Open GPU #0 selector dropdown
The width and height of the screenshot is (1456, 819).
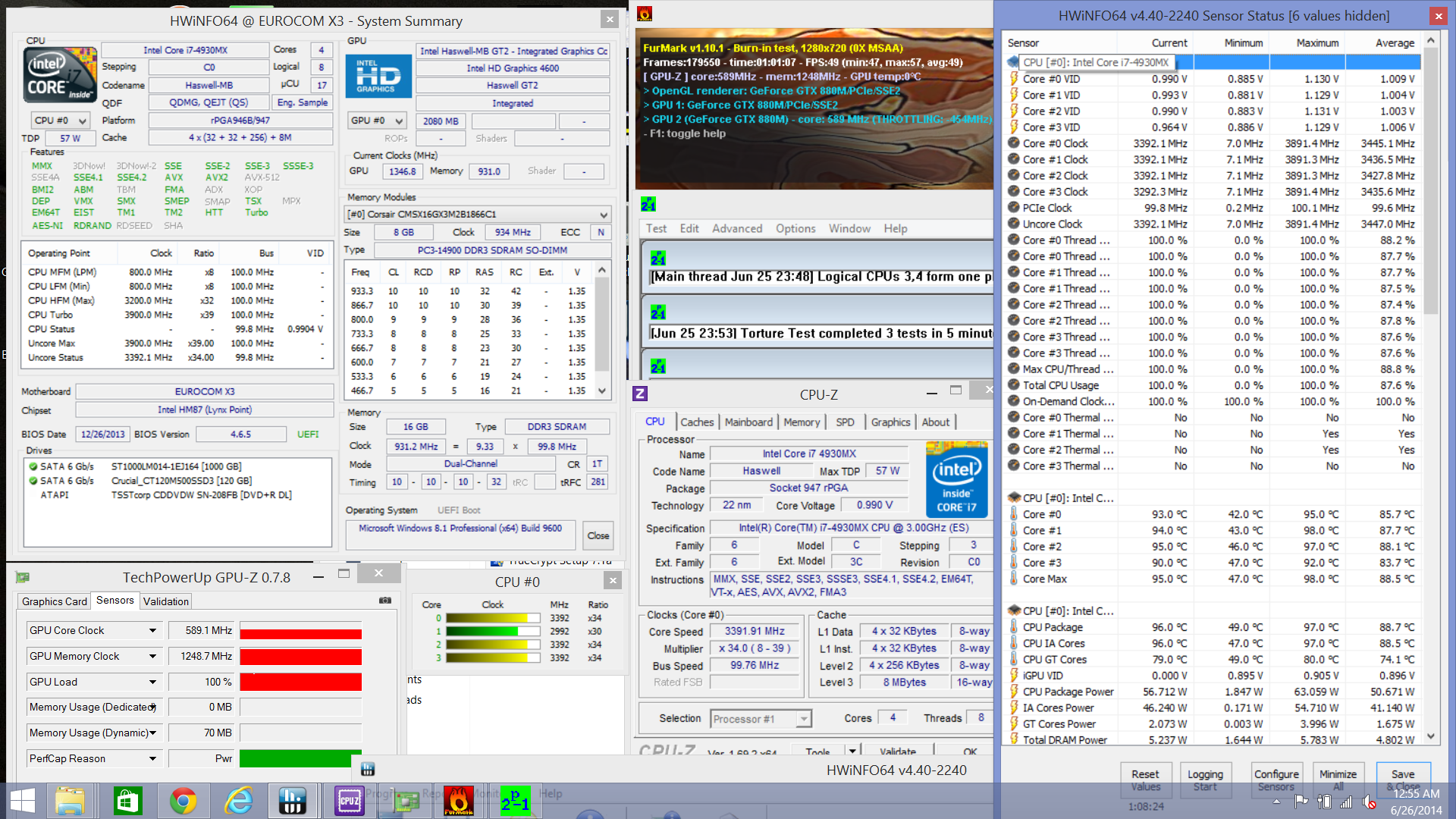tap(378, 121)
